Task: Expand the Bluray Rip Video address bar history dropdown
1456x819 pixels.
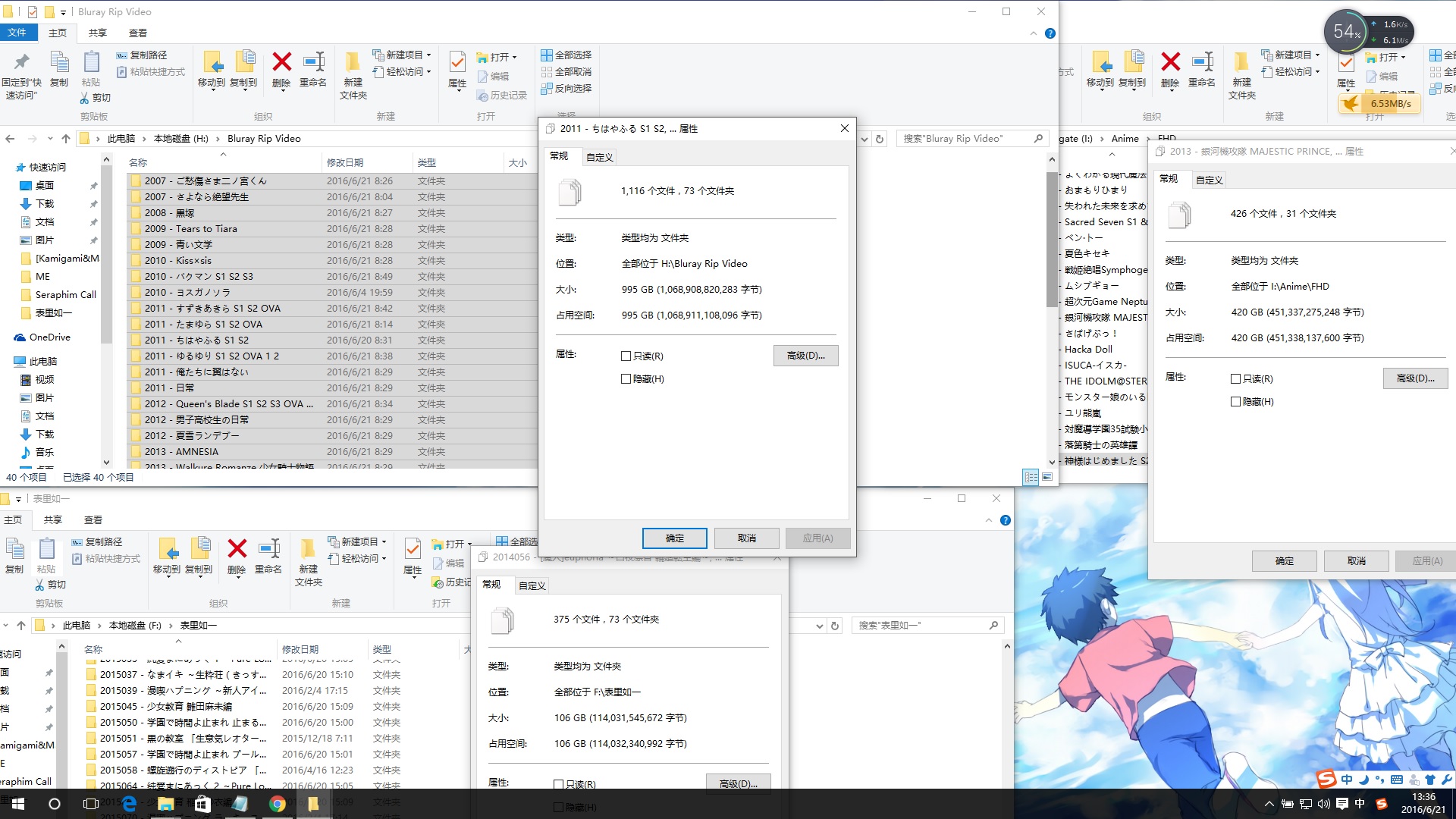Action: click(x=864, y=139)
